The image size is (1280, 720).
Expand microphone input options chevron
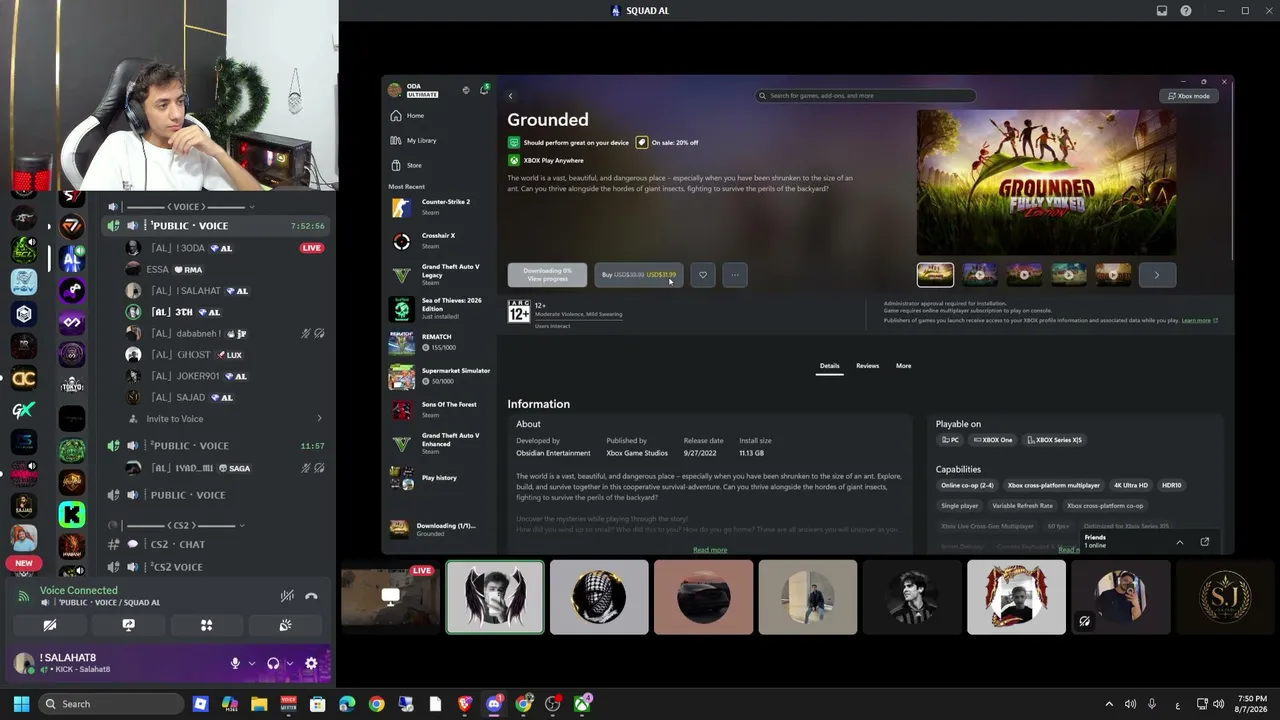click(x=250, y=663)
